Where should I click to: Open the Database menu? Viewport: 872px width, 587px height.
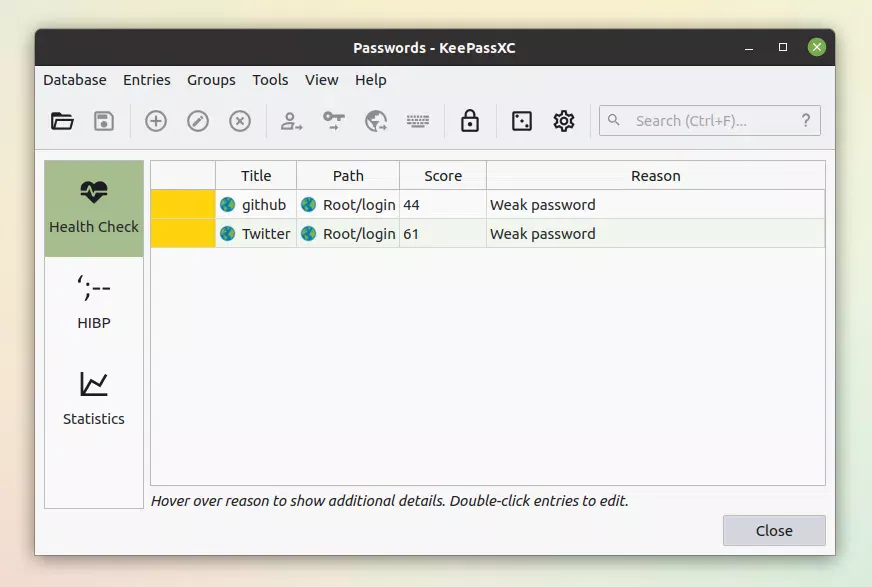point(75,80)
